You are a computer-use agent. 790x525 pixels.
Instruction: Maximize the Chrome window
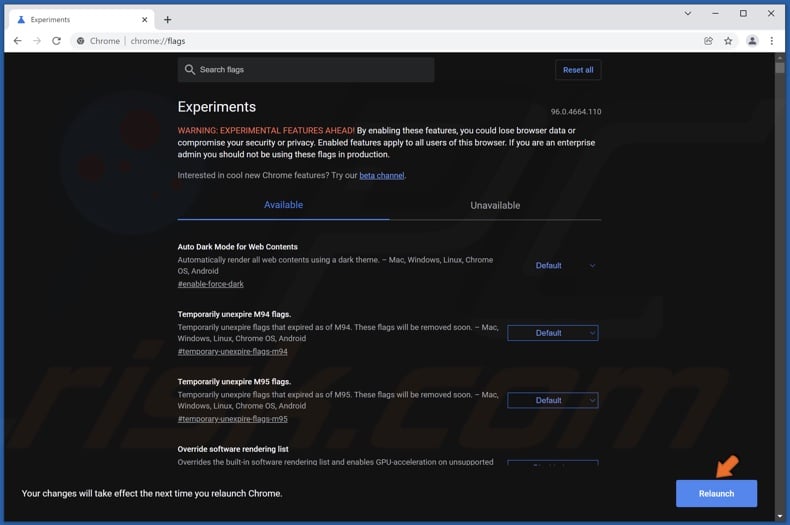(x=743, y=14)
